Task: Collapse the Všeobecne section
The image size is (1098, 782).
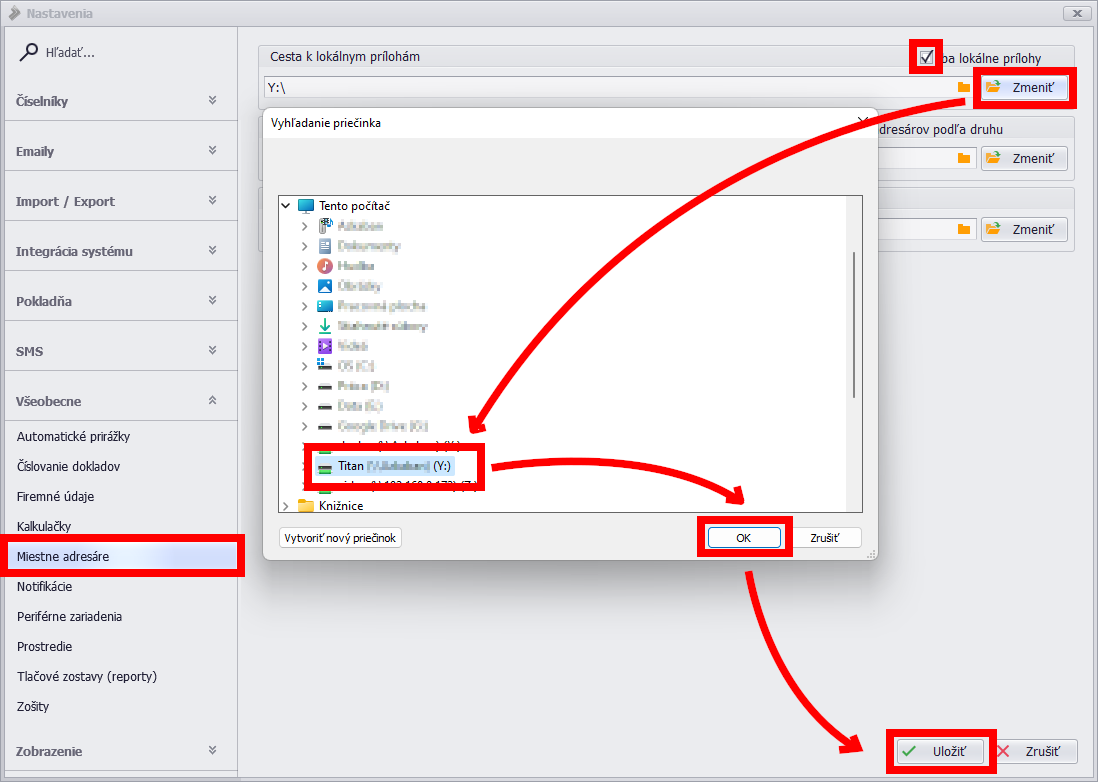Action: 212,401
